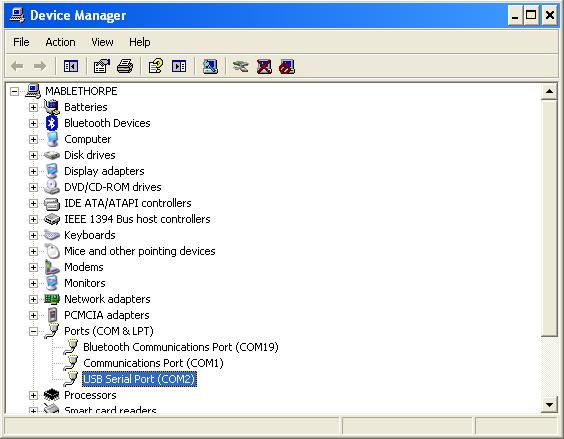This screenshot has height=439, width=564.
Task: Click the Bluetooth Devices icon
Action: tap(52, 123)
